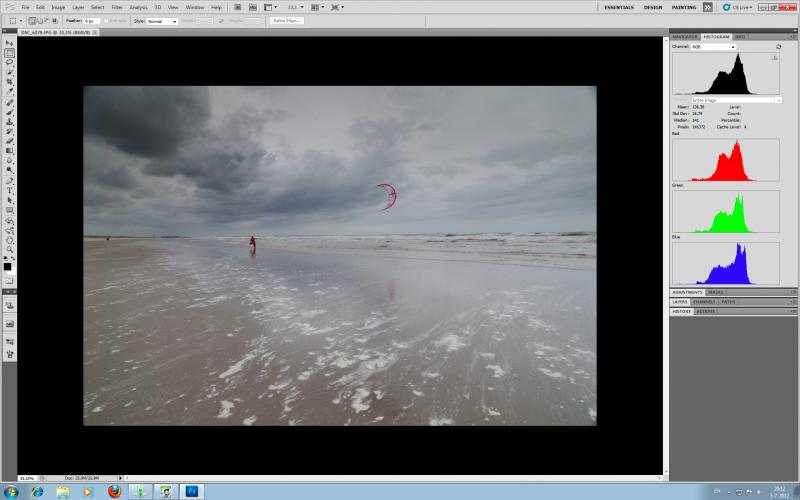Swap foreground and background colors

point(13,259)
